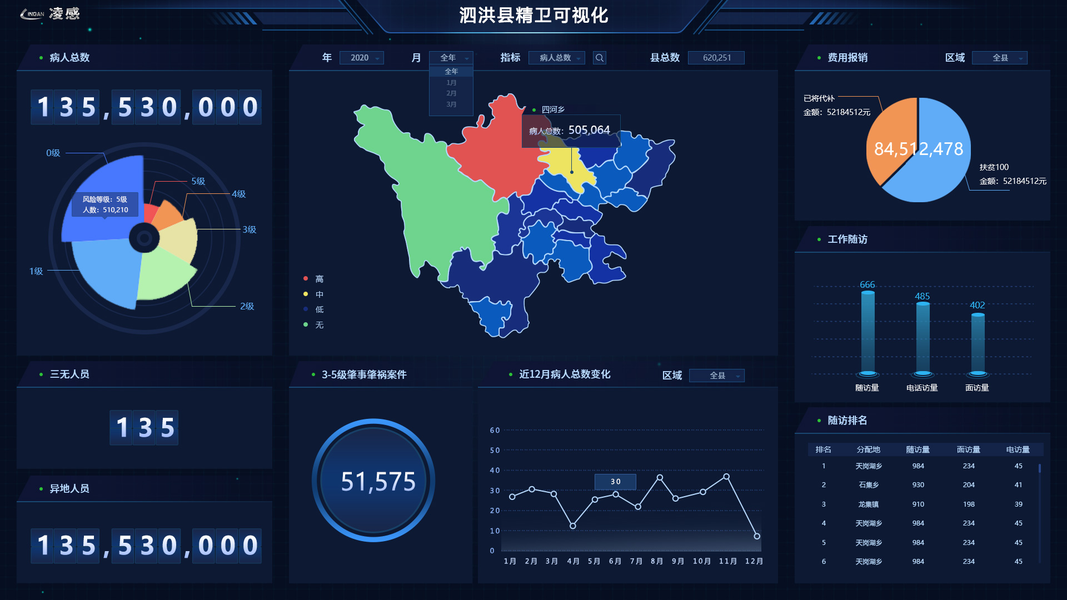Click the line chart point at 12月

pos(757,536)
